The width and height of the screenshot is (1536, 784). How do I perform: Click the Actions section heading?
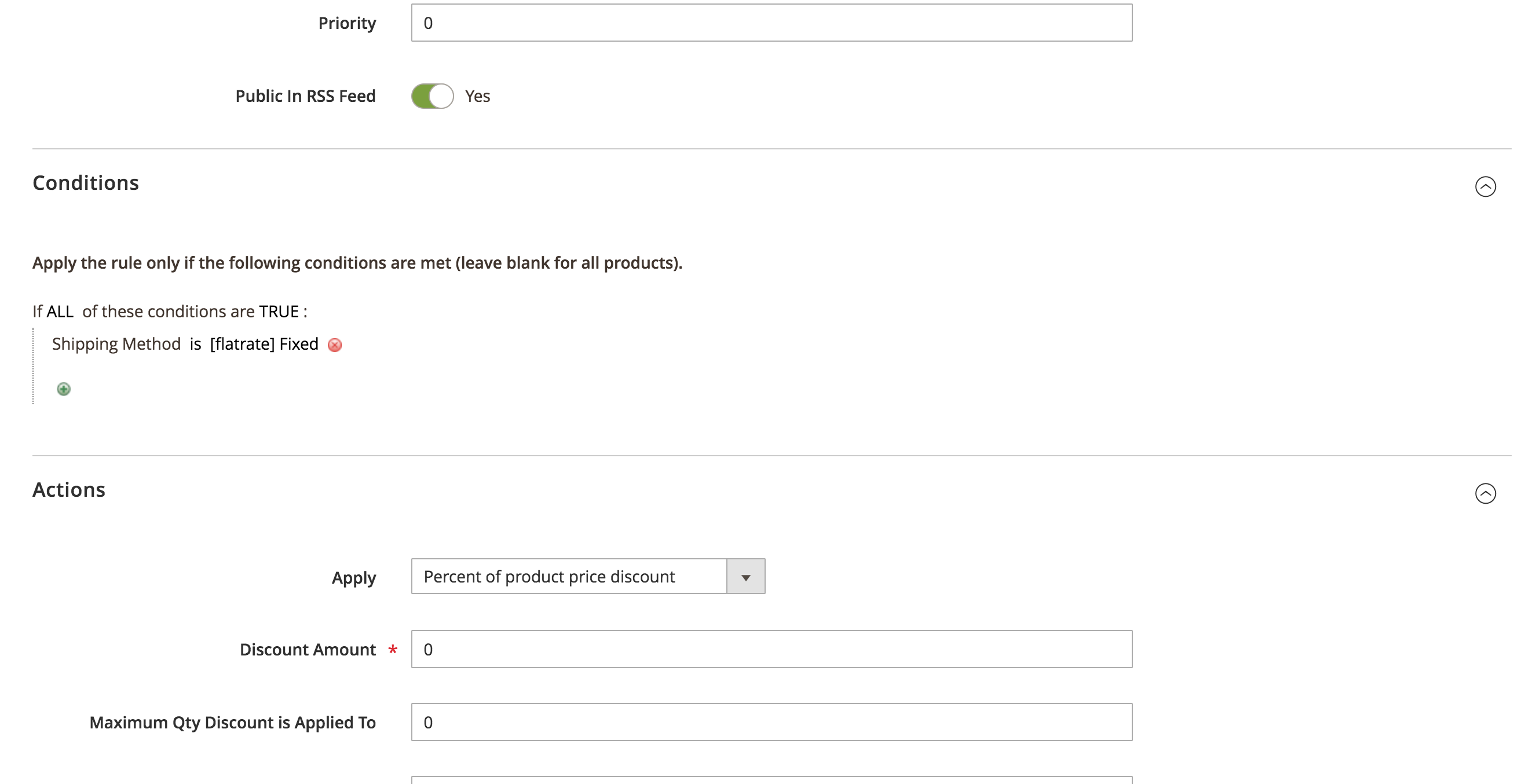tap(69, 489)
